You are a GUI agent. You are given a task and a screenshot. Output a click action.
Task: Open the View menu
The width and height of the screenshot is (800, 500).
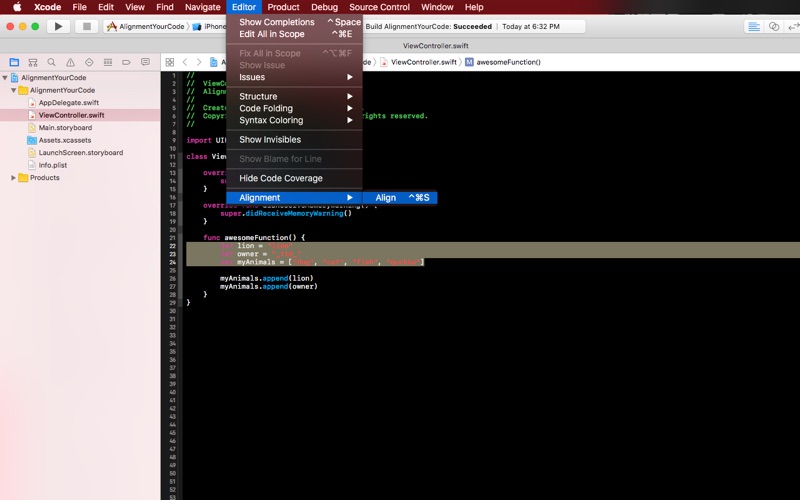135,7
